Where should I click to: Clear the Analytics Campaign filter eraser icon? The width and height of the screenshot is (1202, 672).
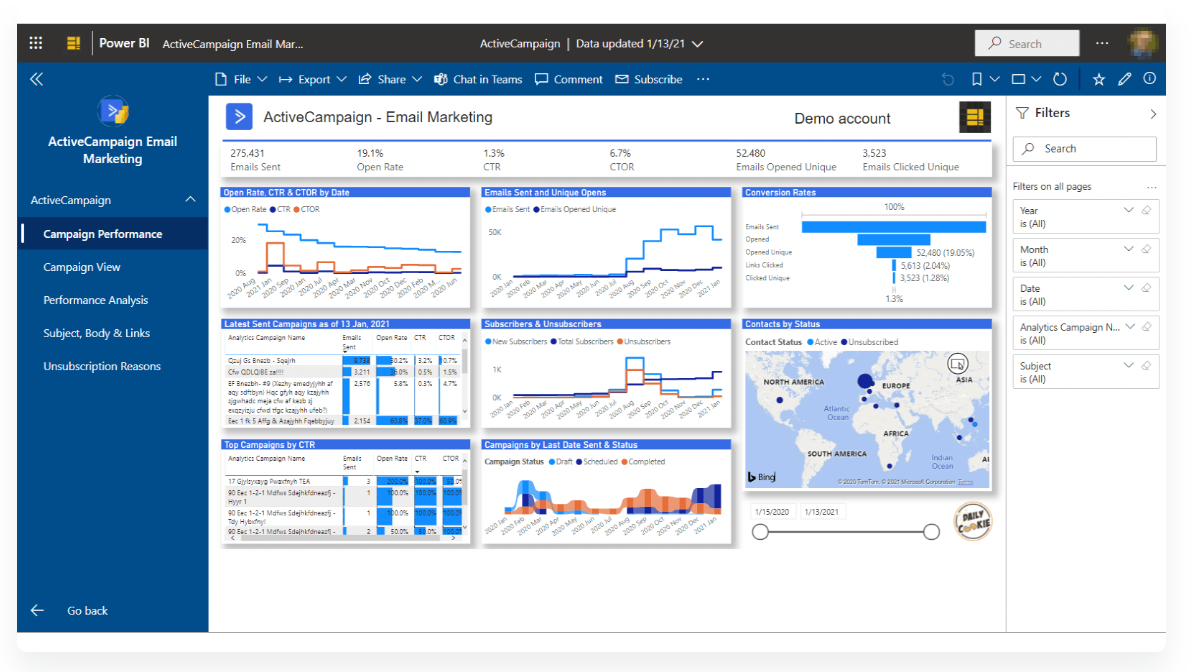coord(1146,326)
